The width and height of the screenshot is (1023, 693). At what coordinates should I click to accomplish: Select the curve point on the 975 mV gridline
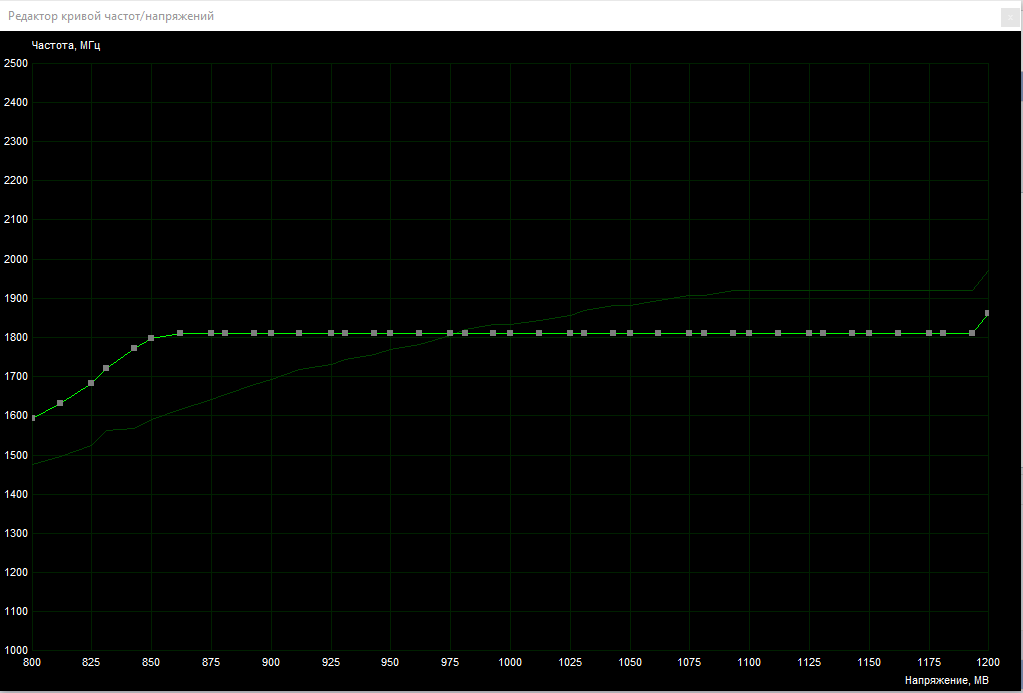[x=450, y=333]
